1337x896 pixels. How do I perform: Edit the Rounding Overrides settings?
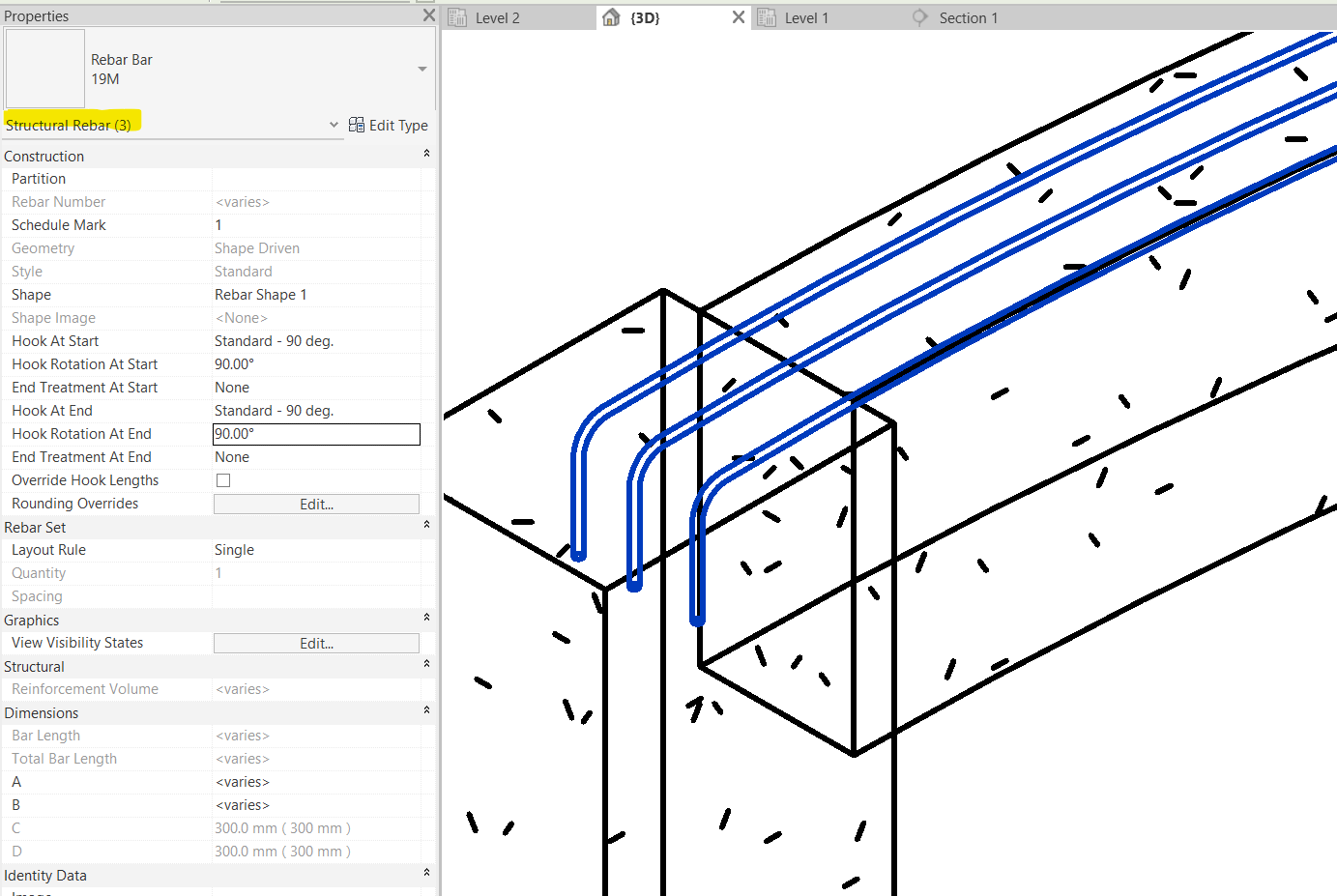coord(316,503)
